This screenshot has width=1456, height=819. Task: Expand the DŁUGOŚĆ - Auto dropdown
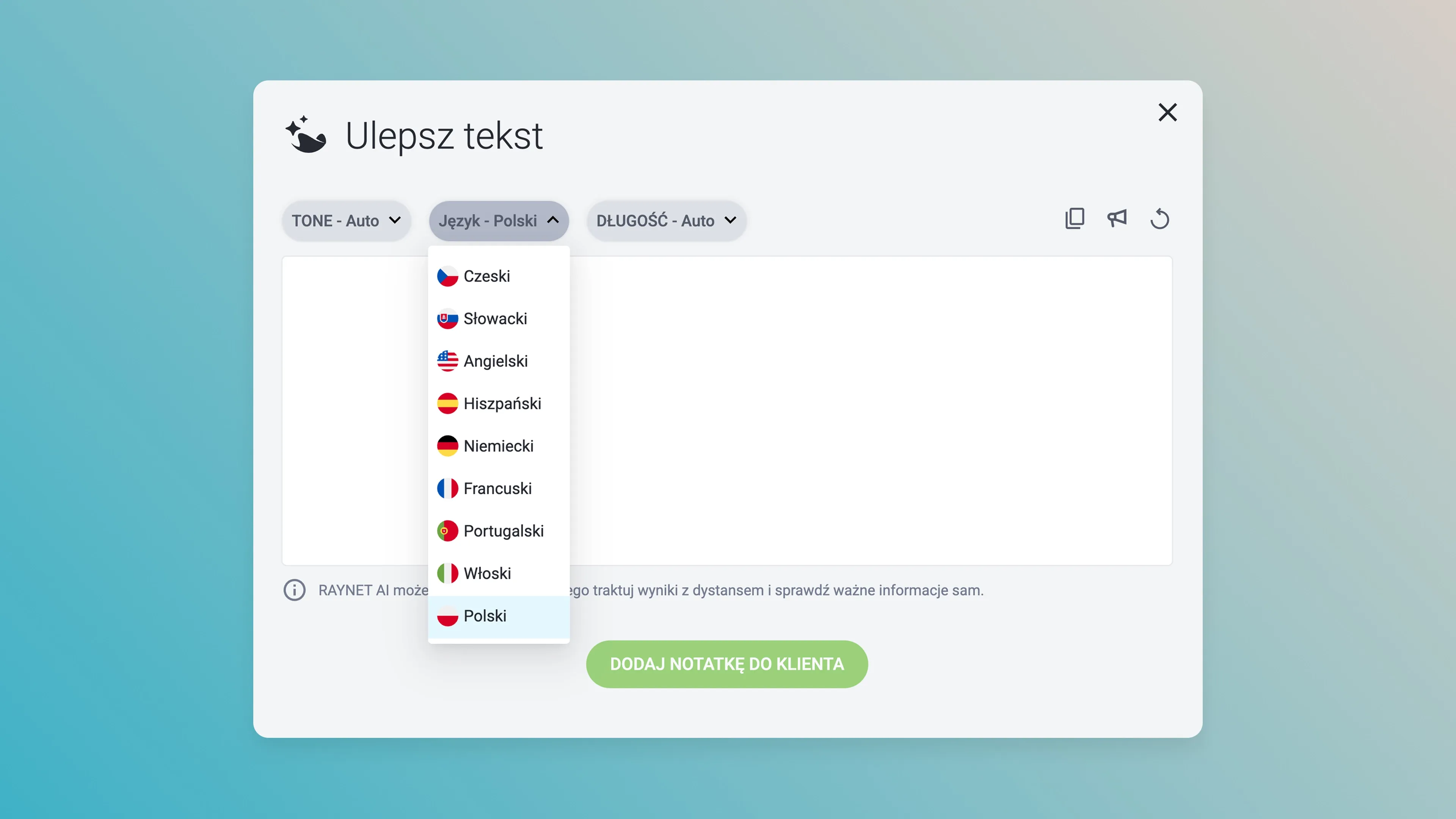(666, 221)
